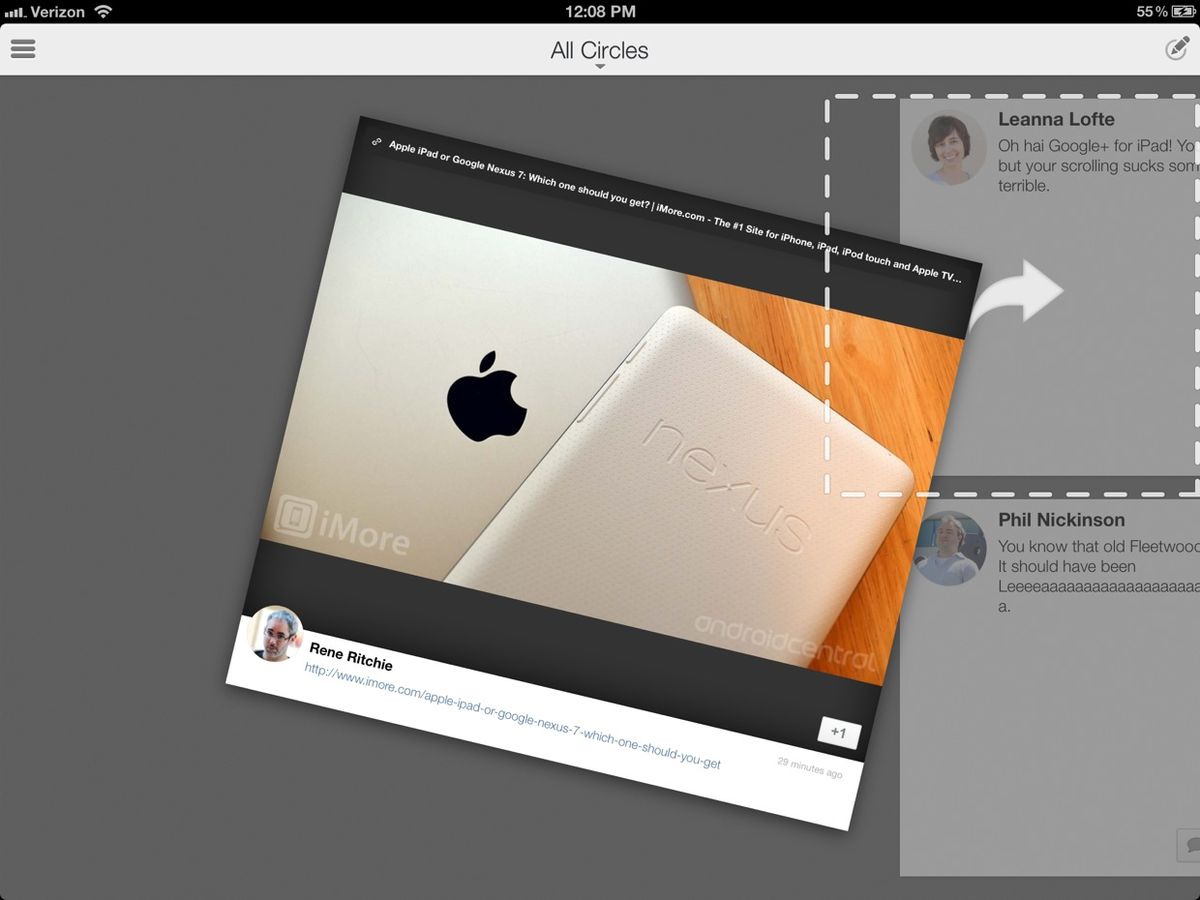Tap the Verizon carrier label

pyautogui.click(x=55, y=12)
